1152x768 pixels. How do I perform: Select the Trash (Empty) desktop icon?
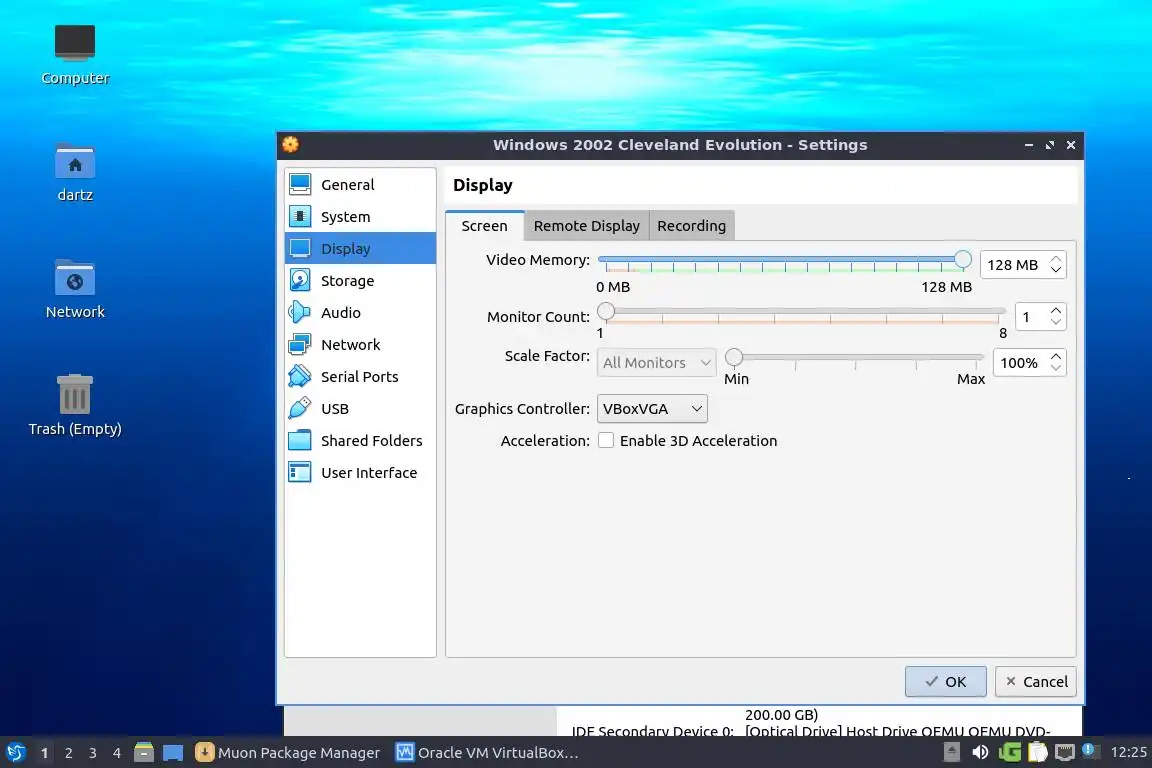click(x=75, y=394)
